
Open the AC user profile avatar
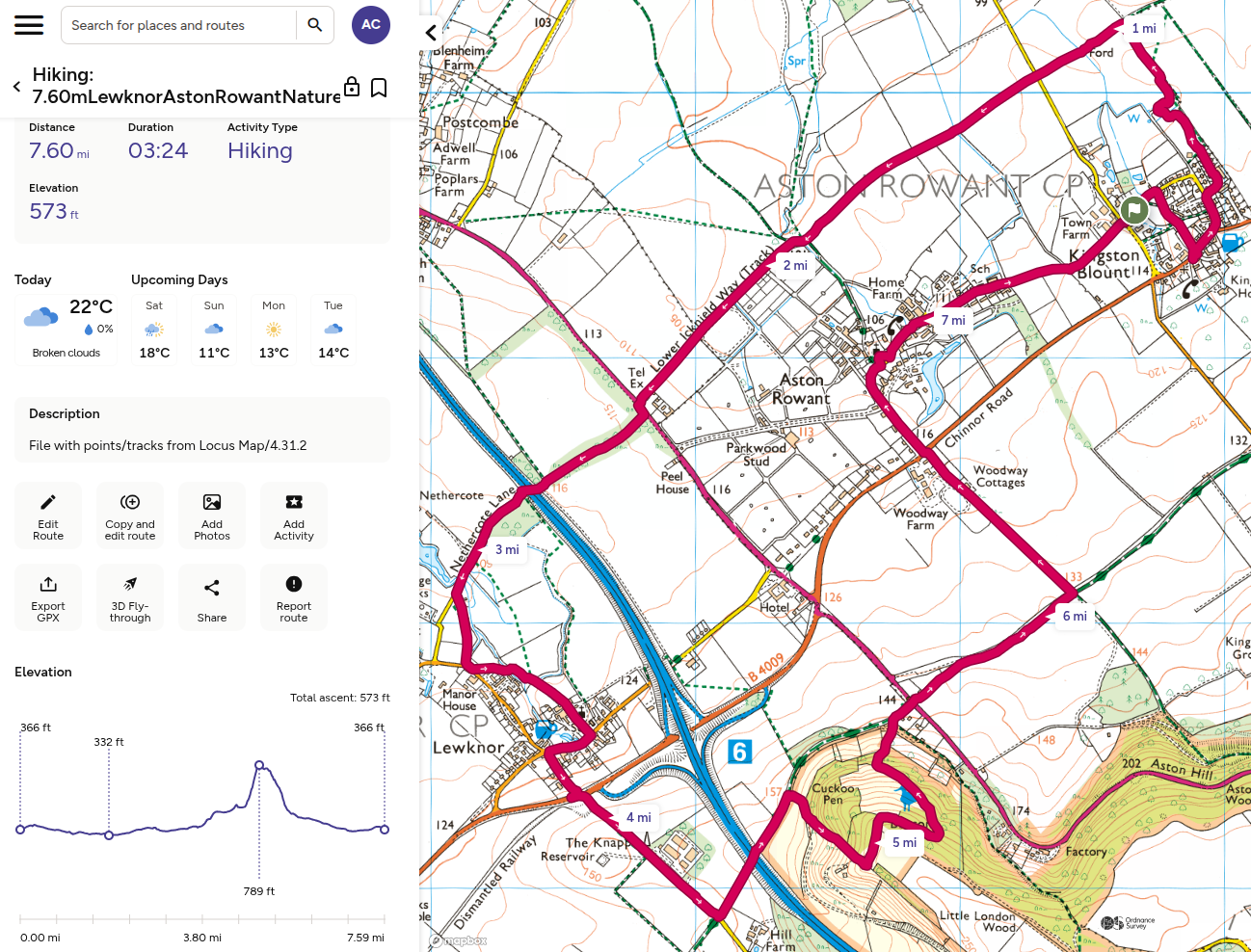[371, 25]
